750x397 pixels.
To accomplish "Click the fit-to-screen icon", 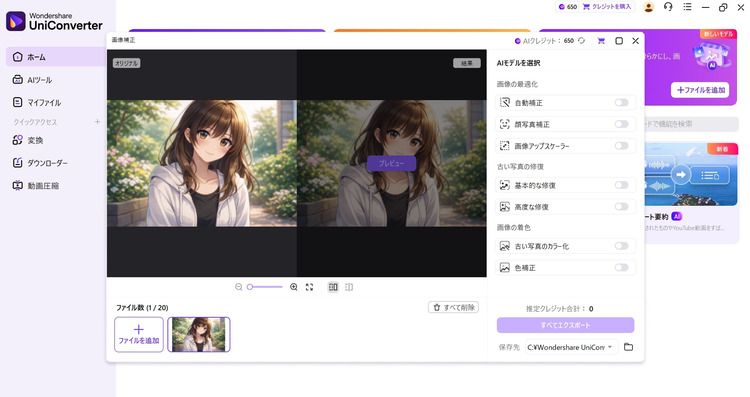I will coord(309,287).
